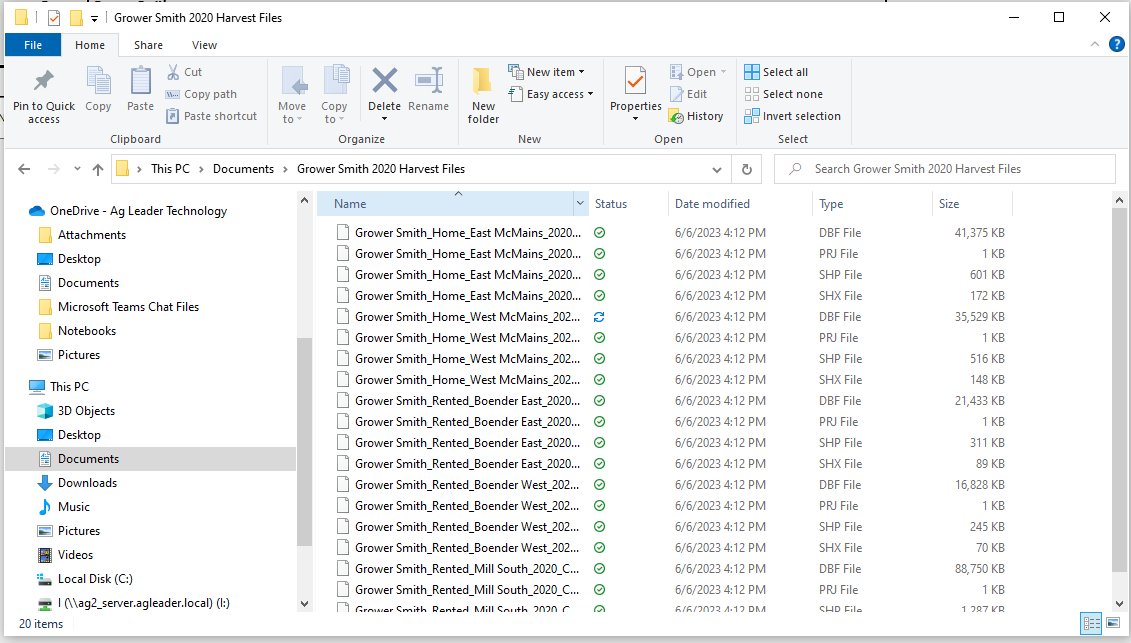Collapse the This PC tree node

[x=22, y=386]
